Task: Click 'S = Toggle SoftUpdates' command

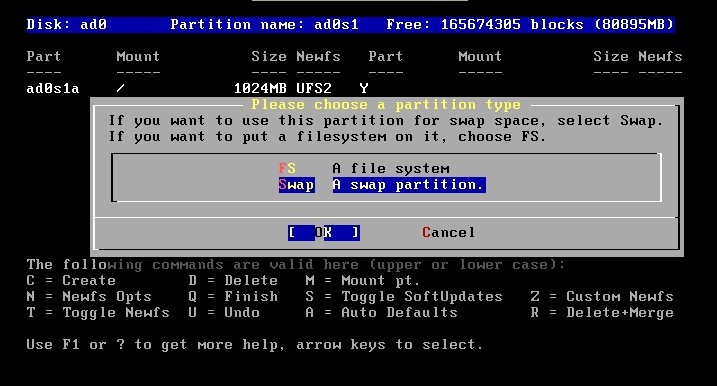Action: pos(404,296)
